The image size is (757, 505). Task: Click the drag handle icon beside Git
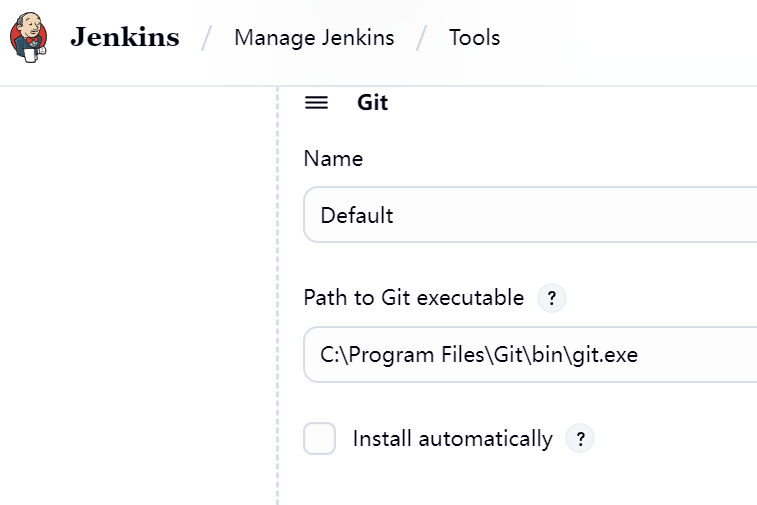[x=316, y=103]
